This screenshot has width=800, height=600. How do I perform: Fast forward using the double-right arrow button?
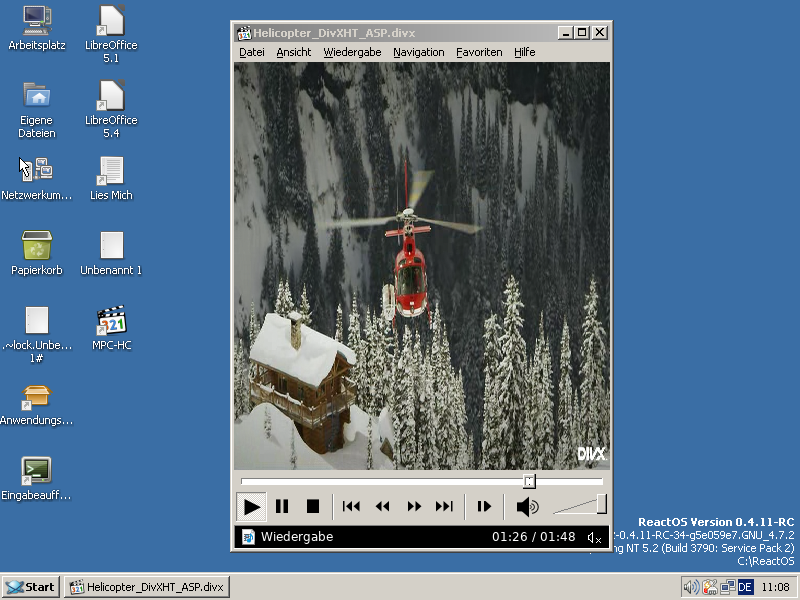pyautogui.click(x=413, y=507)
